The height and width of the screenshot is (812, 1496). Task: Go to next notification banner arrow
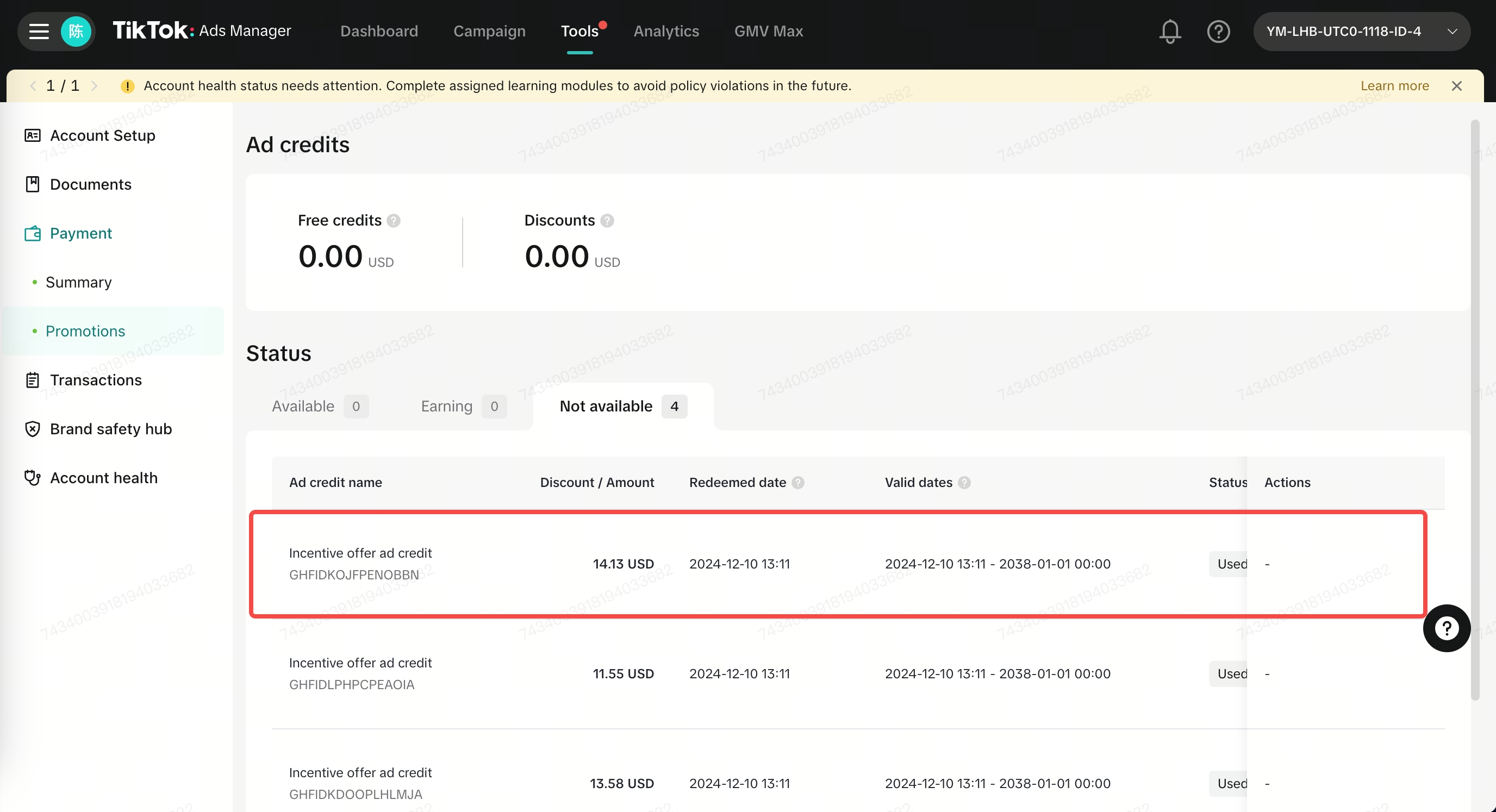(94, 86)
